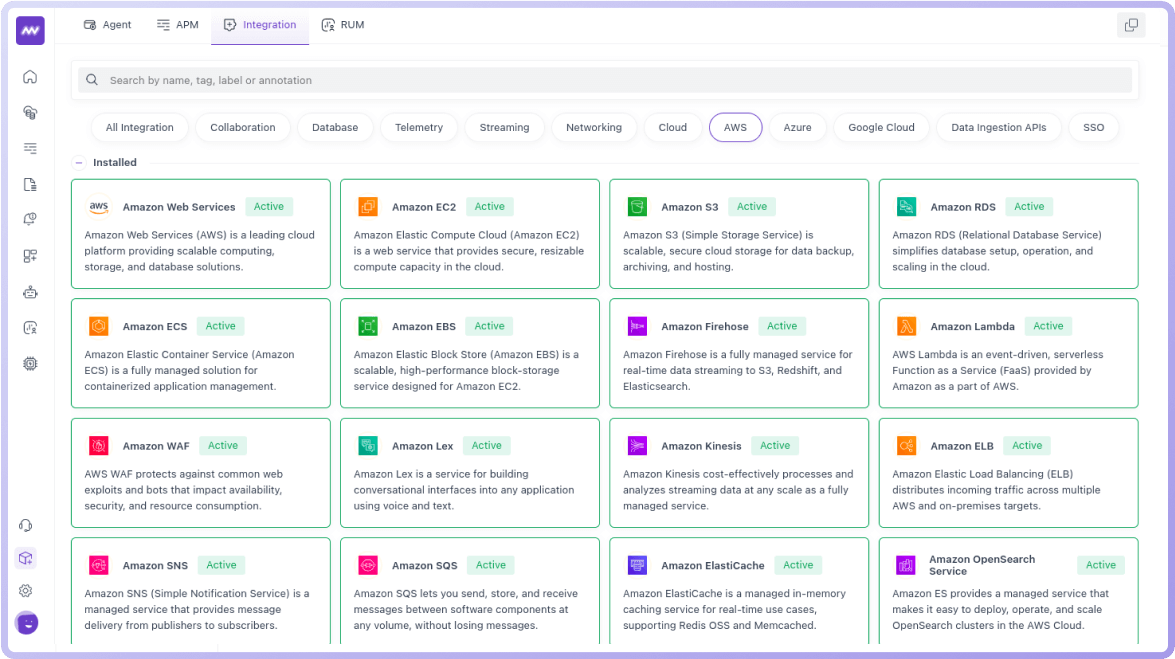Open the settings gear in sidebar
Image resolution: width=1175 pixels, height=659 pixels.
click(25, 591)
